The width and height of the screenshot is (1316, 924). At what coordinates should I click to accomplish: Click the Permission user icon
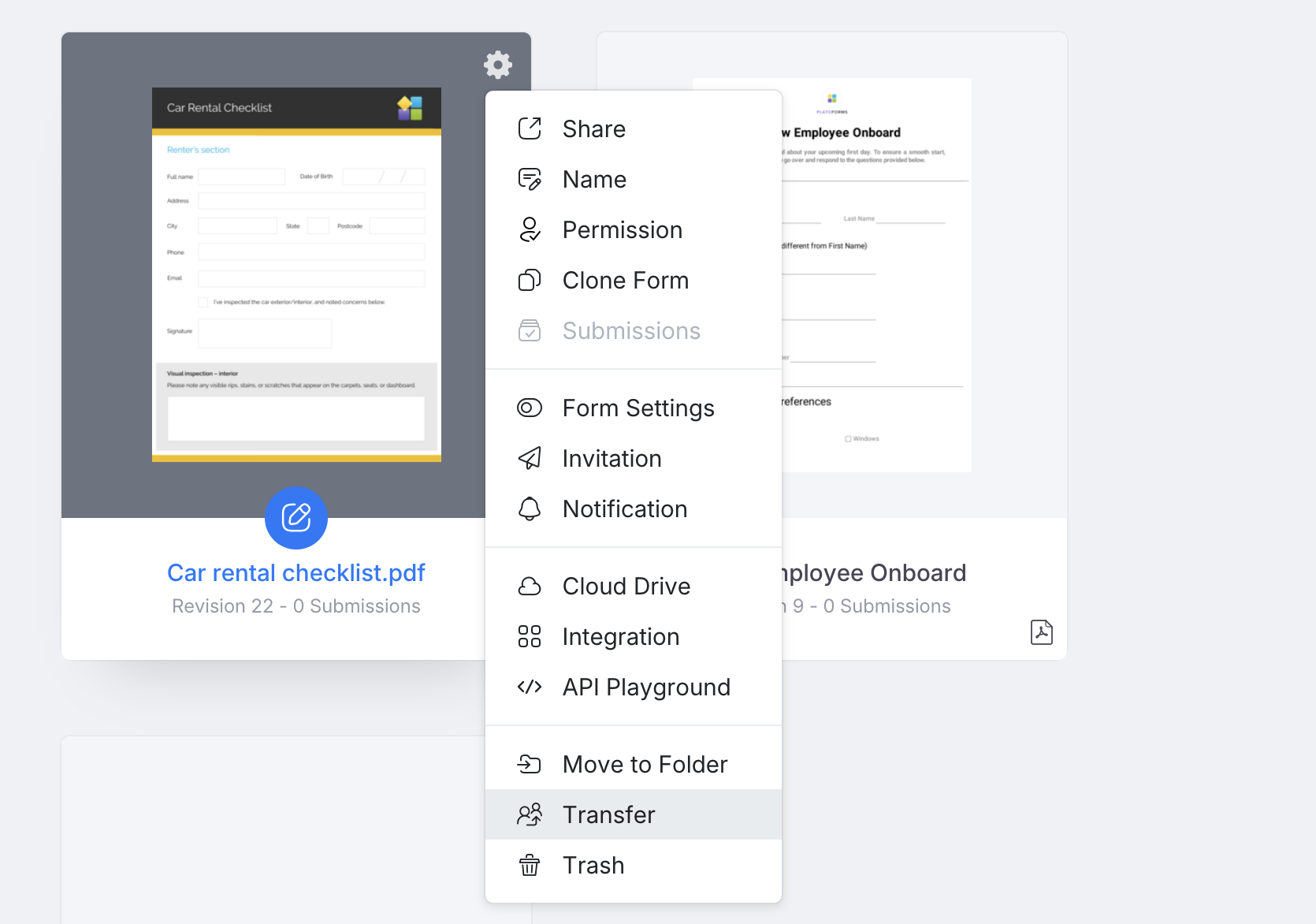point(530,229)
